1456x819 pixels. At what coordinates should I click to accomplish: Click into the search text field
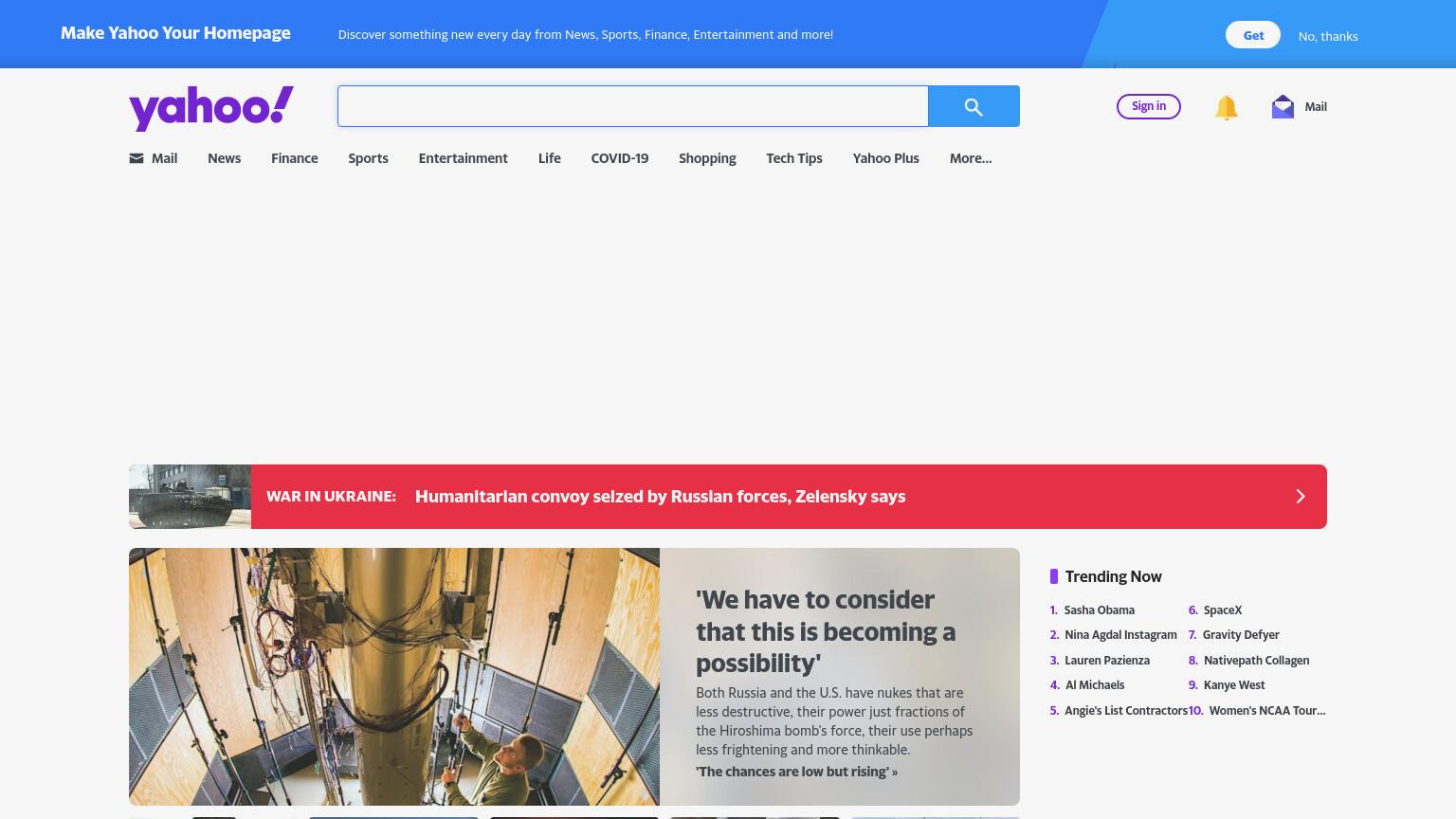tap(633, 106)
